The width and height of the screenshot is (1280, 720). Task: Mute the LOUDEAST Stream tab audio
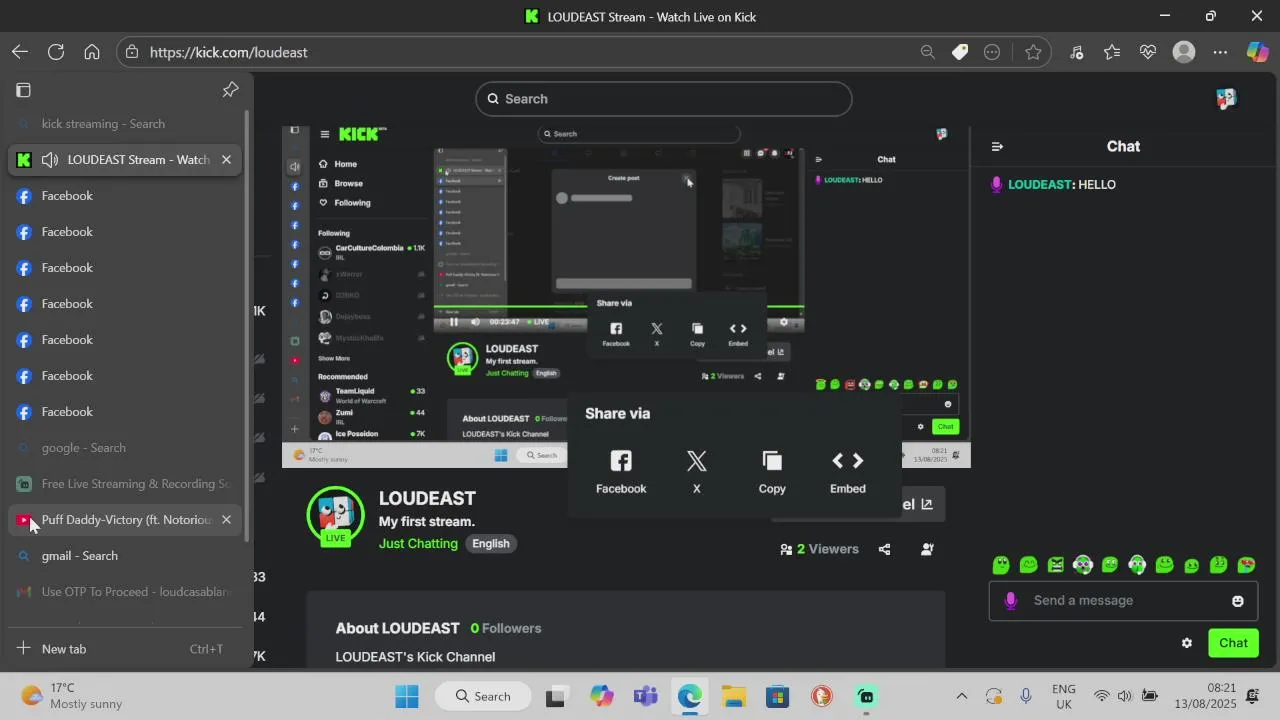(50, 160)
